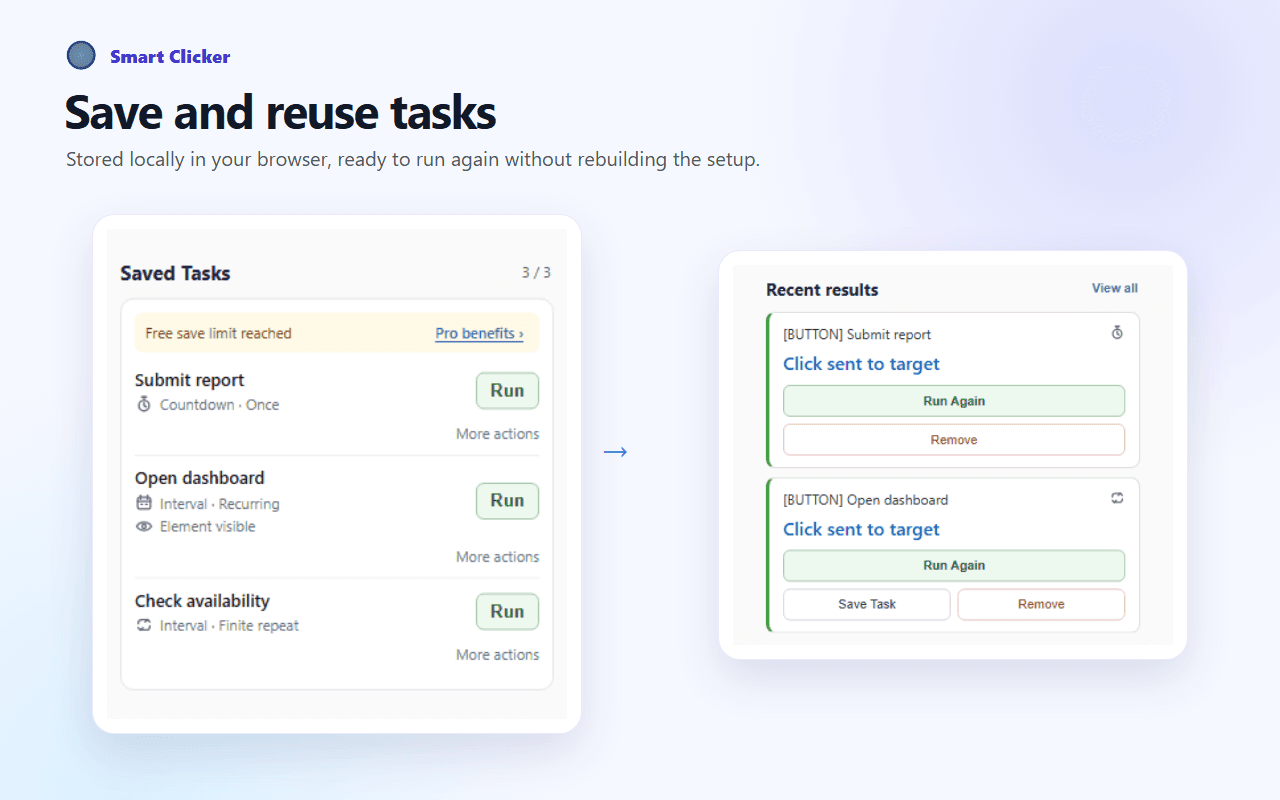Click the [BUTTON] Submit report result title
The image size is (1280, 800).
pos(857,335)
